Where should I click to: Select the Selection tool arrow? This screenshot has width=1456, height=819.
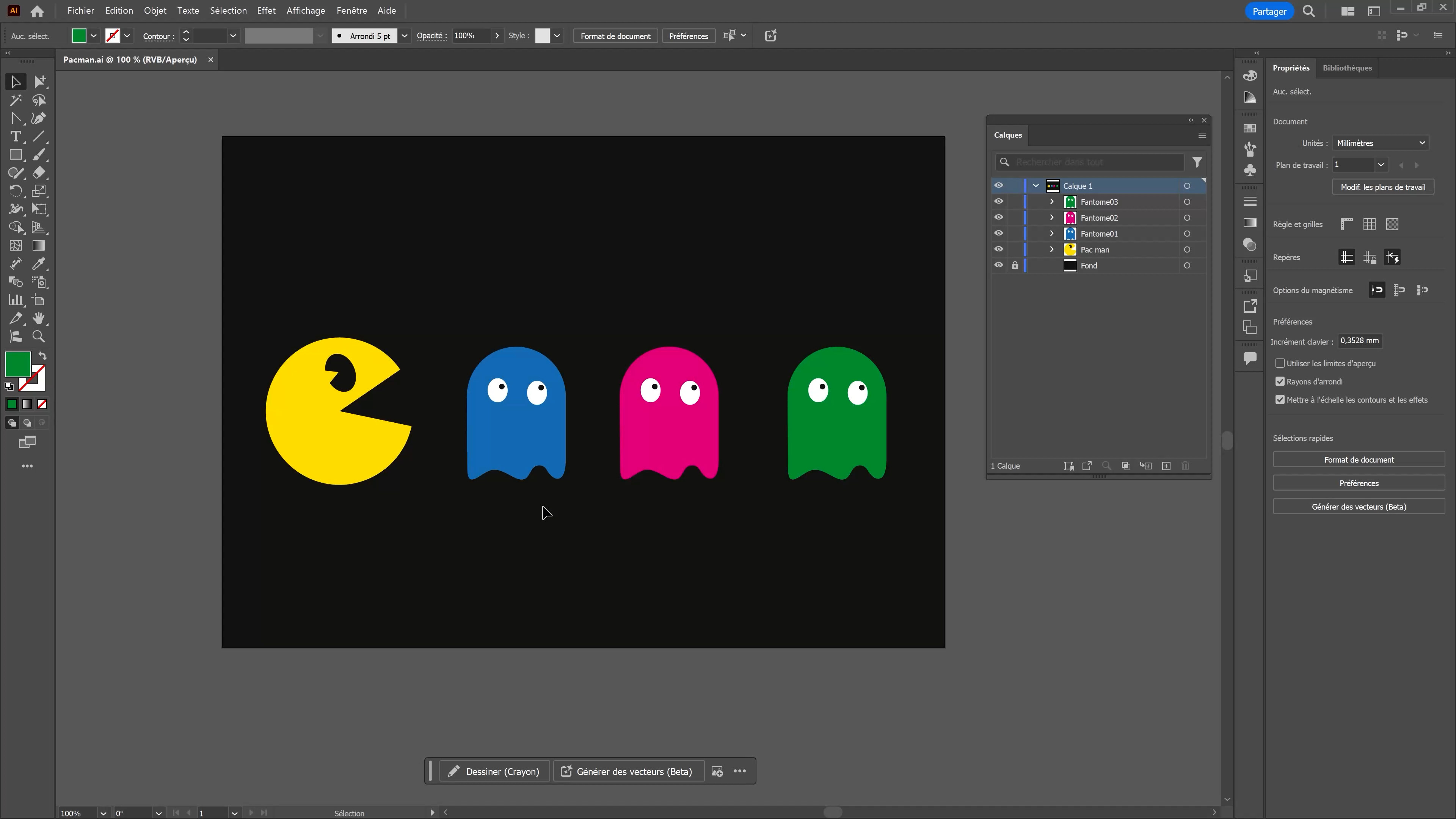click(x=15, y=82)
